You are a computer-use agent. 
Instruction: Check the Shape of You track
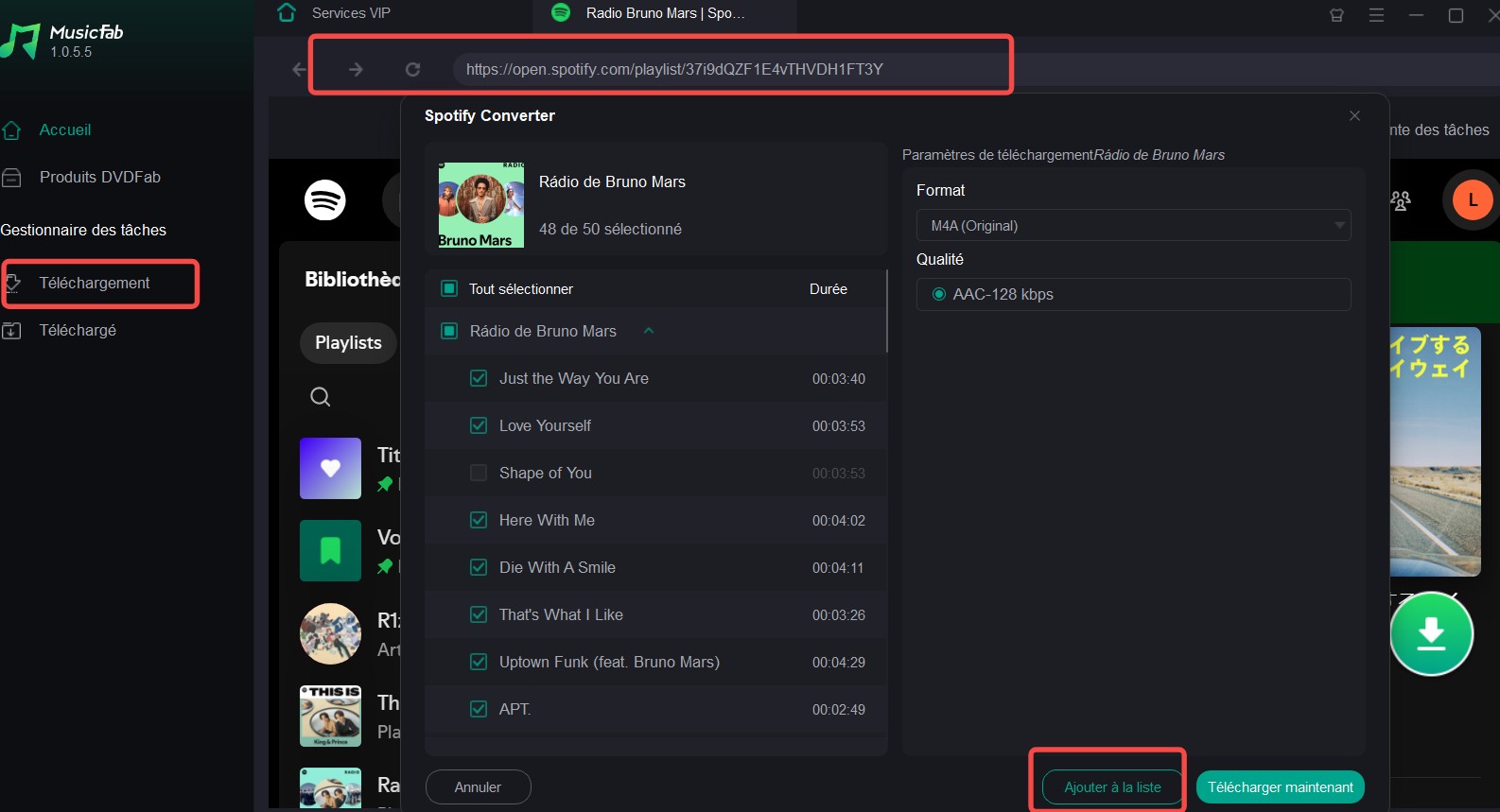pos(479,473)
